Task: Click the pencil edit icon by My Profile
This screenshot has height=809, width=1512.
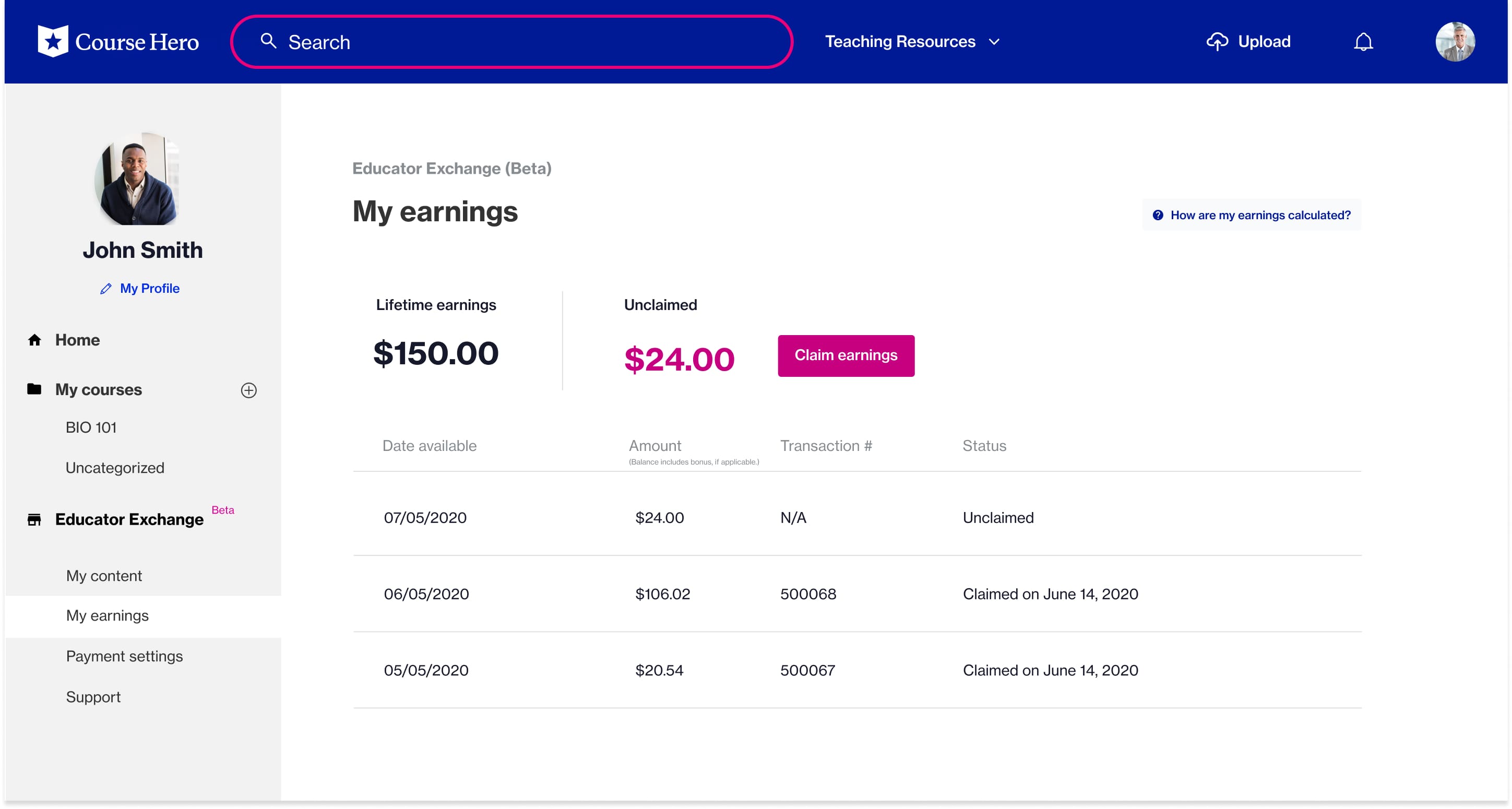Action: pyautogui.click(x=105, y=289)
